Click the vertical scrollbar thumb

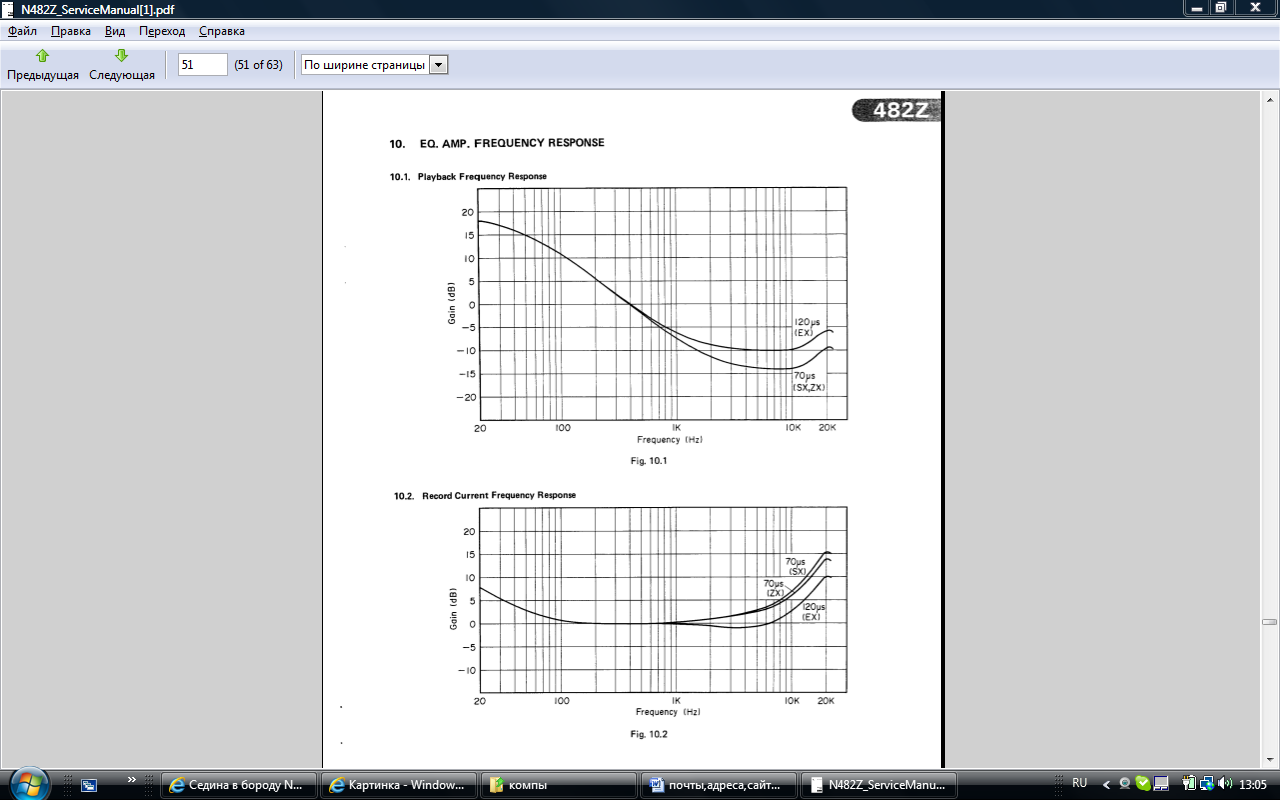(x=1270, y=621)
